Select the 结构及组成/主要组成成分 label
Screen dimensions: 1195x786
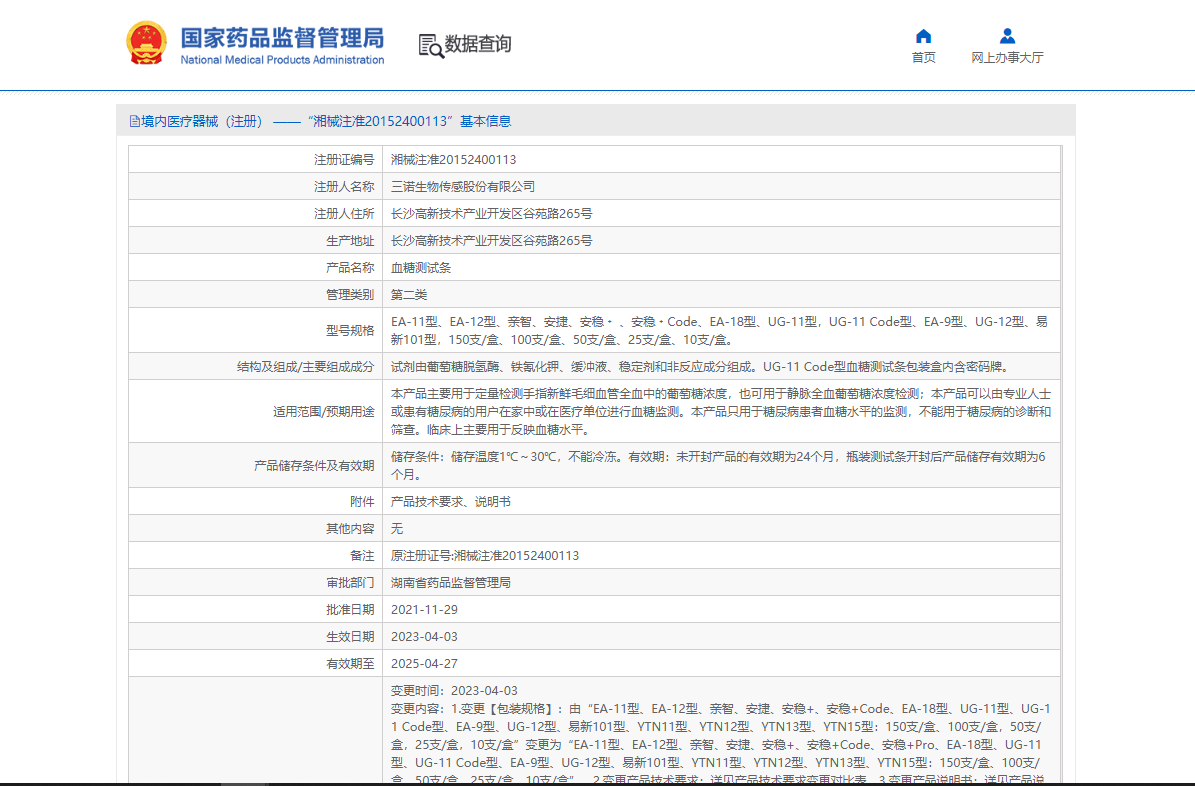(305, 367)
